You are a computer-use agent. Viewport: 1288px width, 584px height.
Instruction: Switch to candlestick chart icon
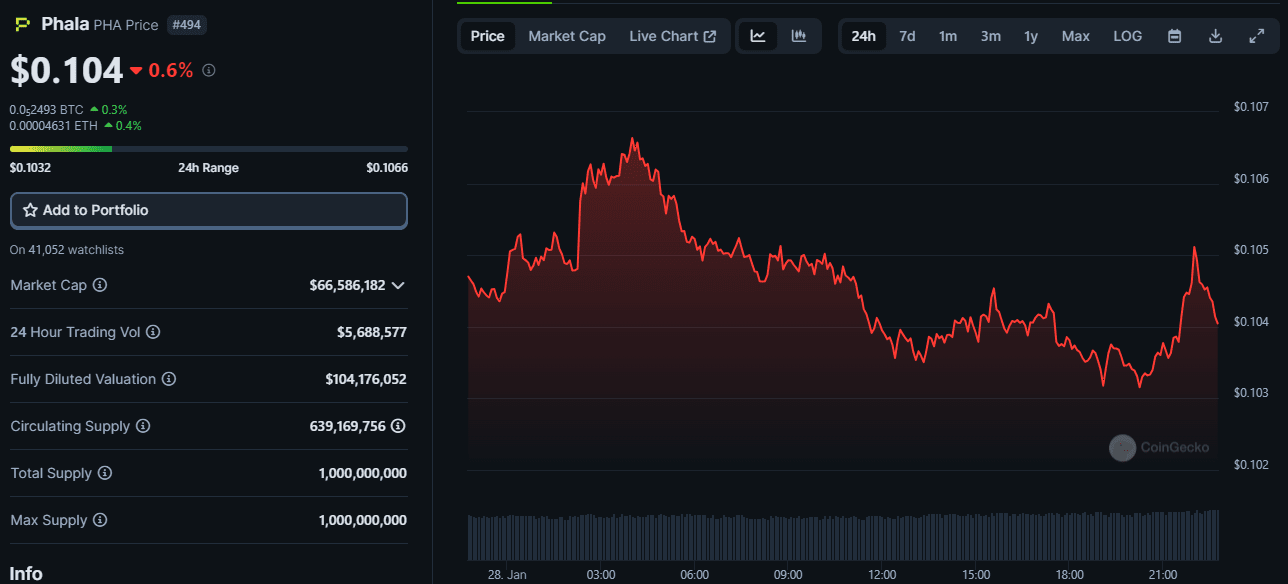[x=799, y=36]
